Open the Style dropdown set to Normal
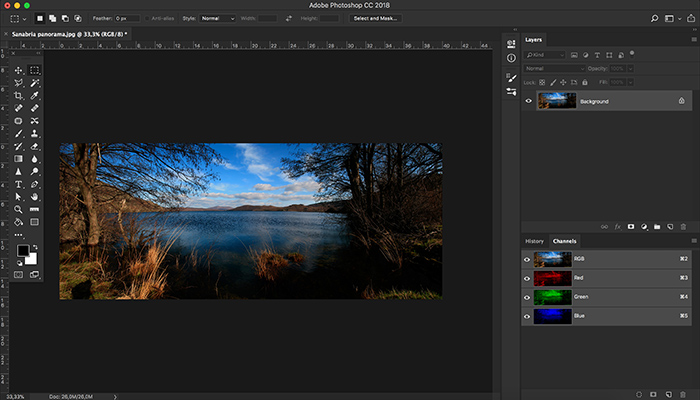 click(x=217, y=18)
